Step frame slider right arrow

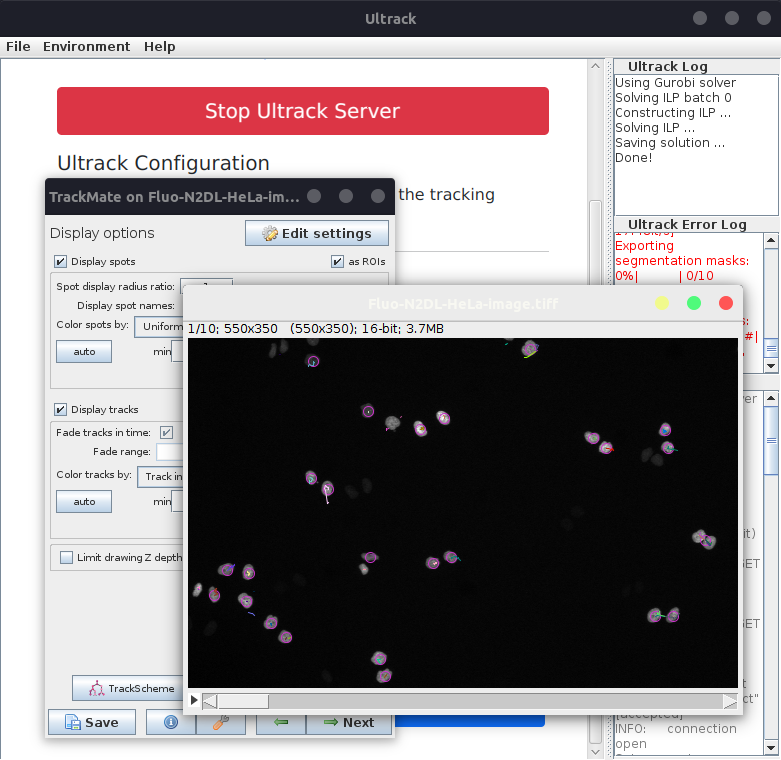tap(730, 701)
